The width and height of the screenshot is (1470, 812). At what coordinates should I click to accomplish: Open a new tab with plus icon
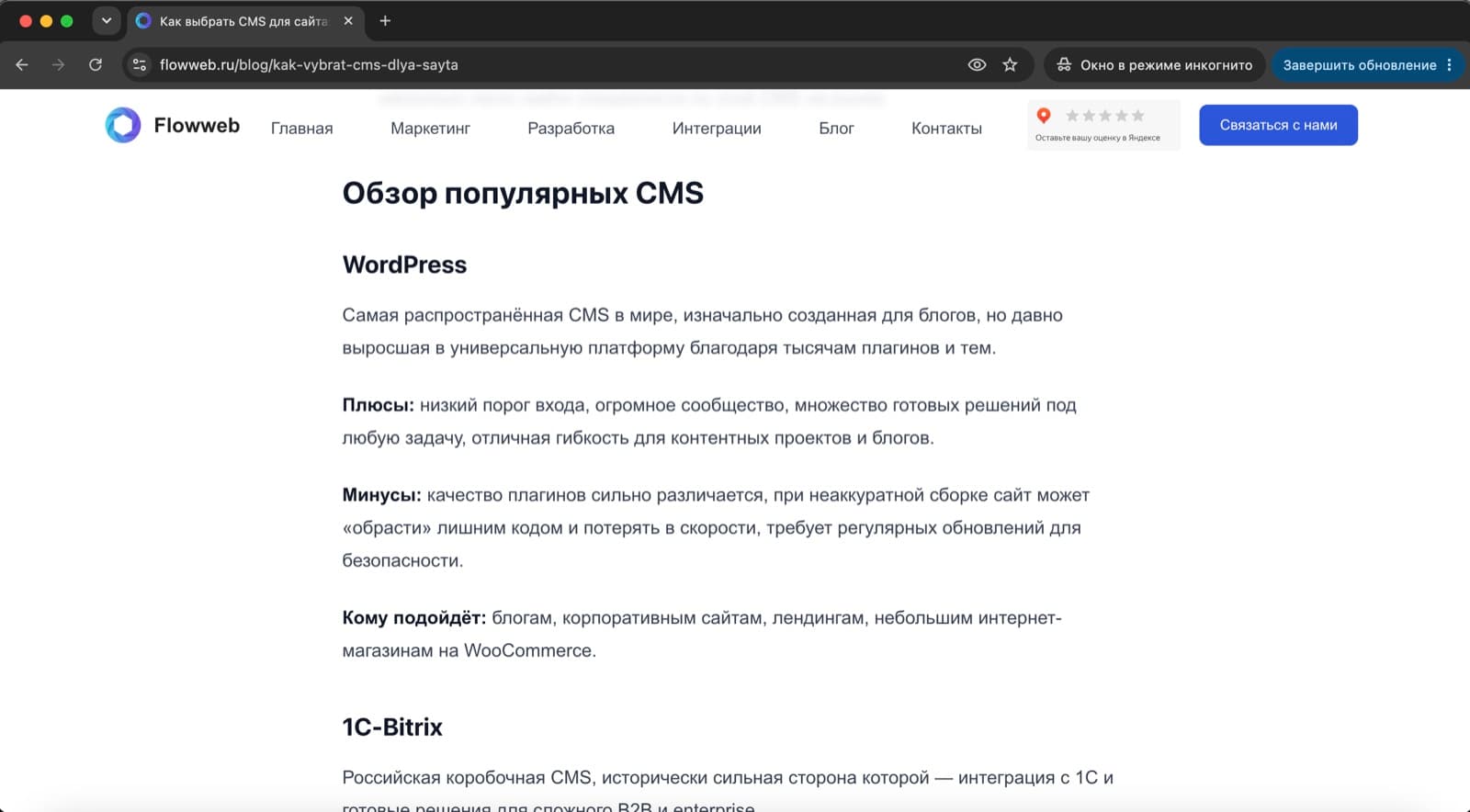pos(385,21)
